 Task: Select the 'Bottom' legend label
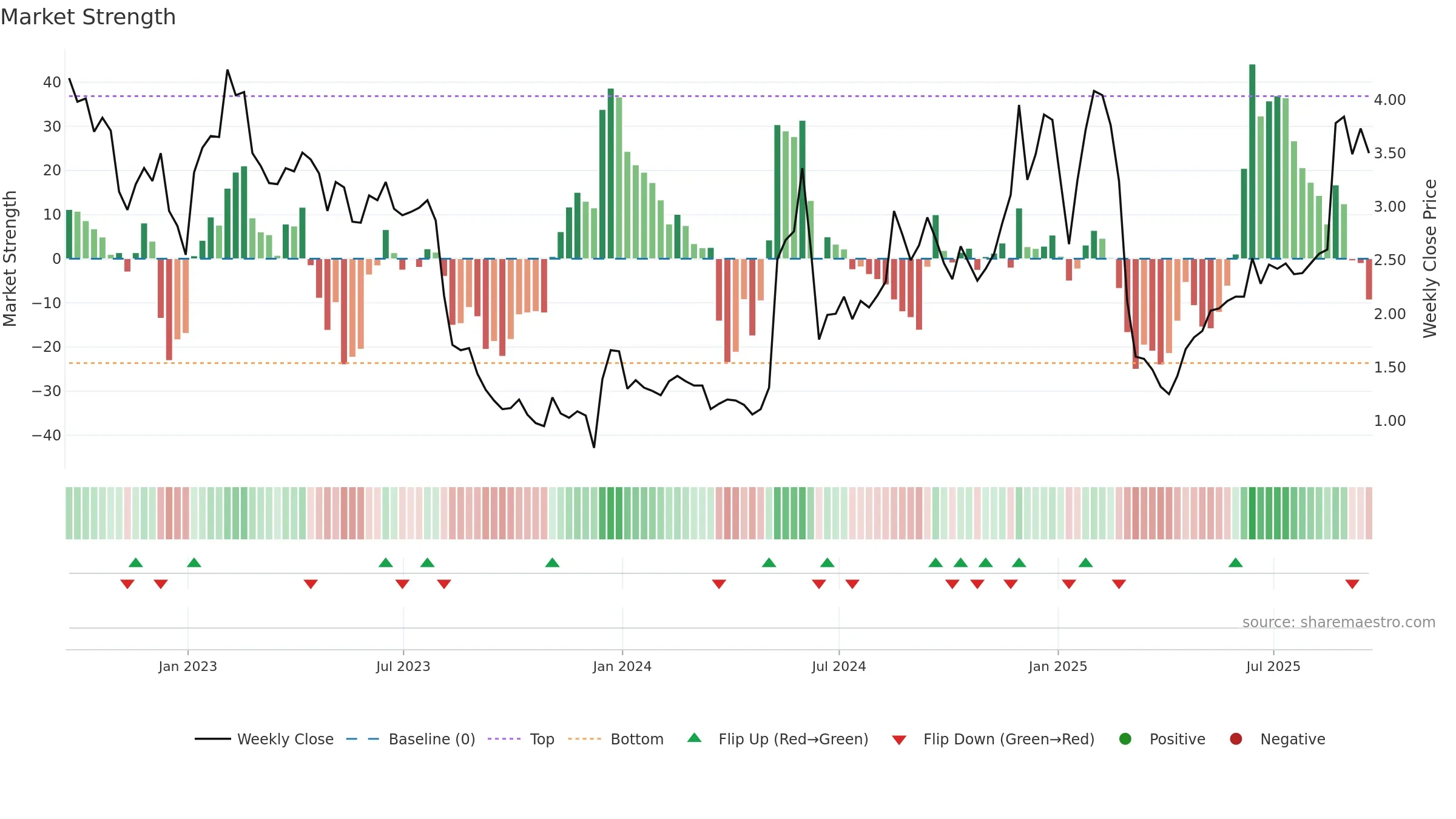click(637, 739)
